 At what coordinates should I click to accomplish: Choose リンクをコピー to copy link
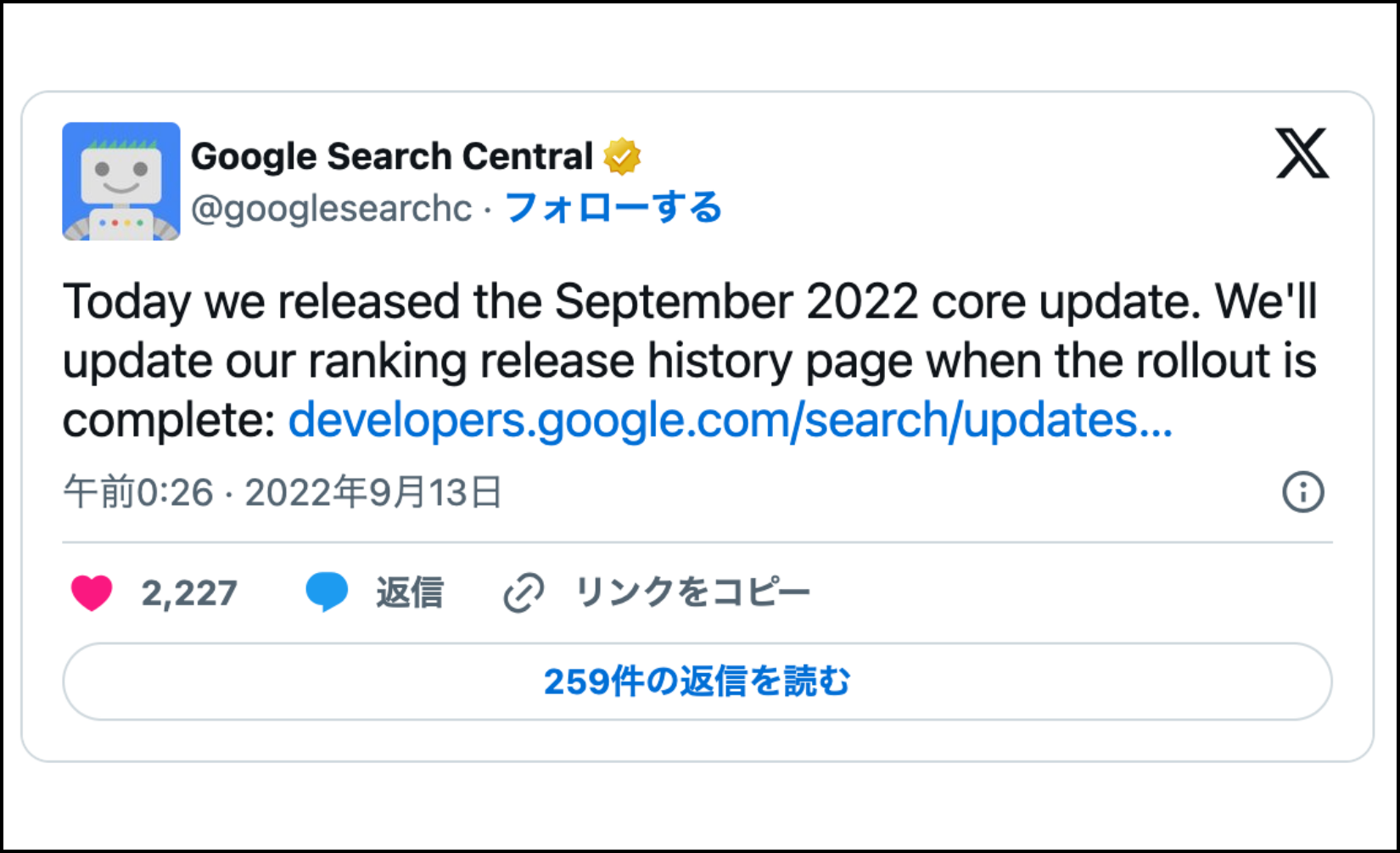(693, 592)
